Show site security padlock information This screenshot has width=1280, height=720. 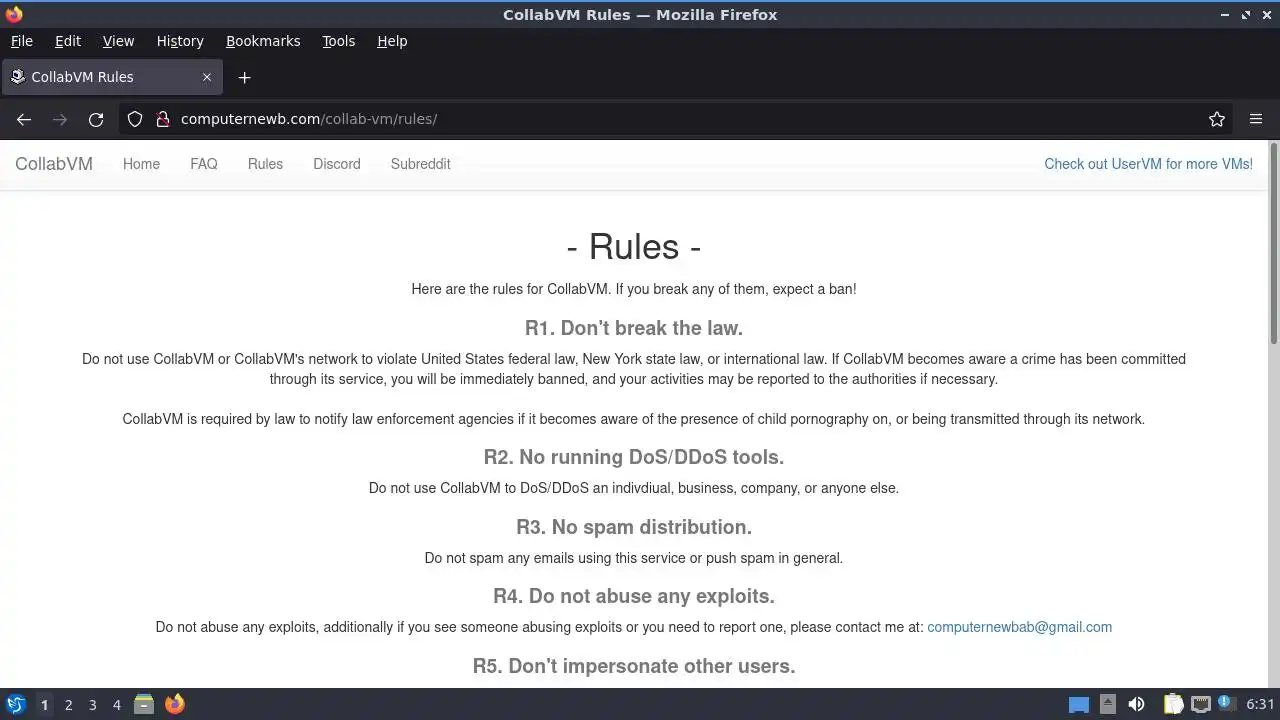tap(163, 119)
